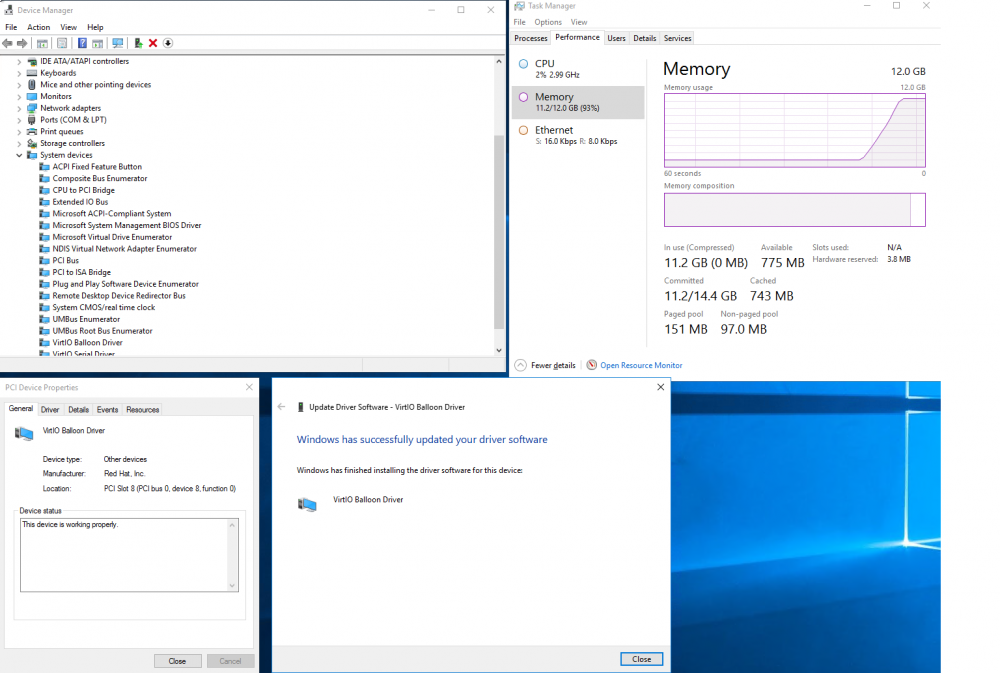Expand the Ports (COM & LPT) node arrow
Screen dimensions: 1000x673
coord(19,120)
